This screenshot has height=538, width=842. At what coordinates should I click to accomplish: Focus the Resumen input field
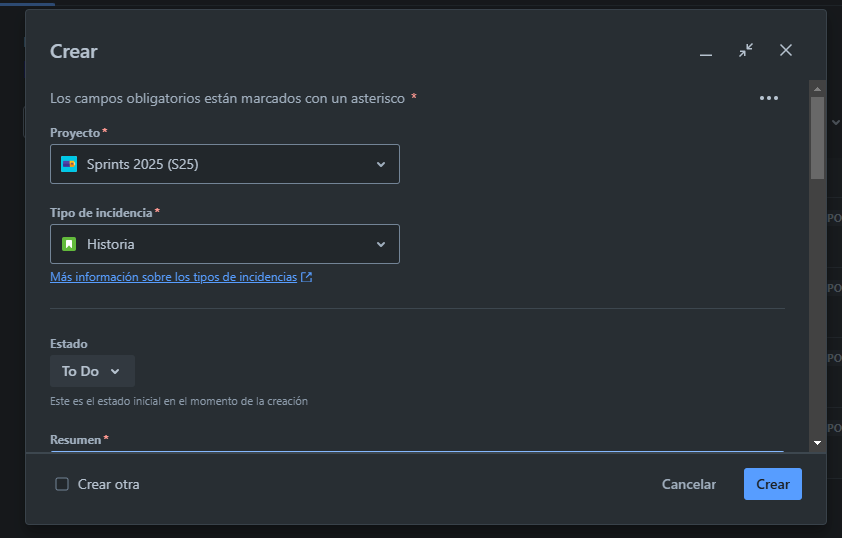pos(417,452)
